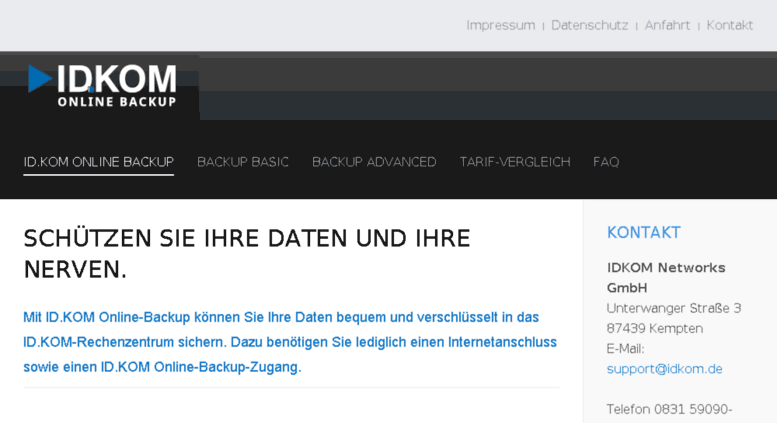
Task: Select the ID.KOM ONLINE BACKUP menu item
Action: click(x=99, y=162)
